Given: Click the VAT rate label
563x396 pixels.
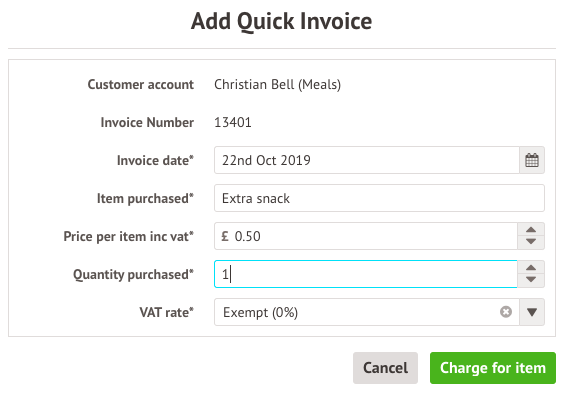Looking at the screenshot, I should click(167, 312).
